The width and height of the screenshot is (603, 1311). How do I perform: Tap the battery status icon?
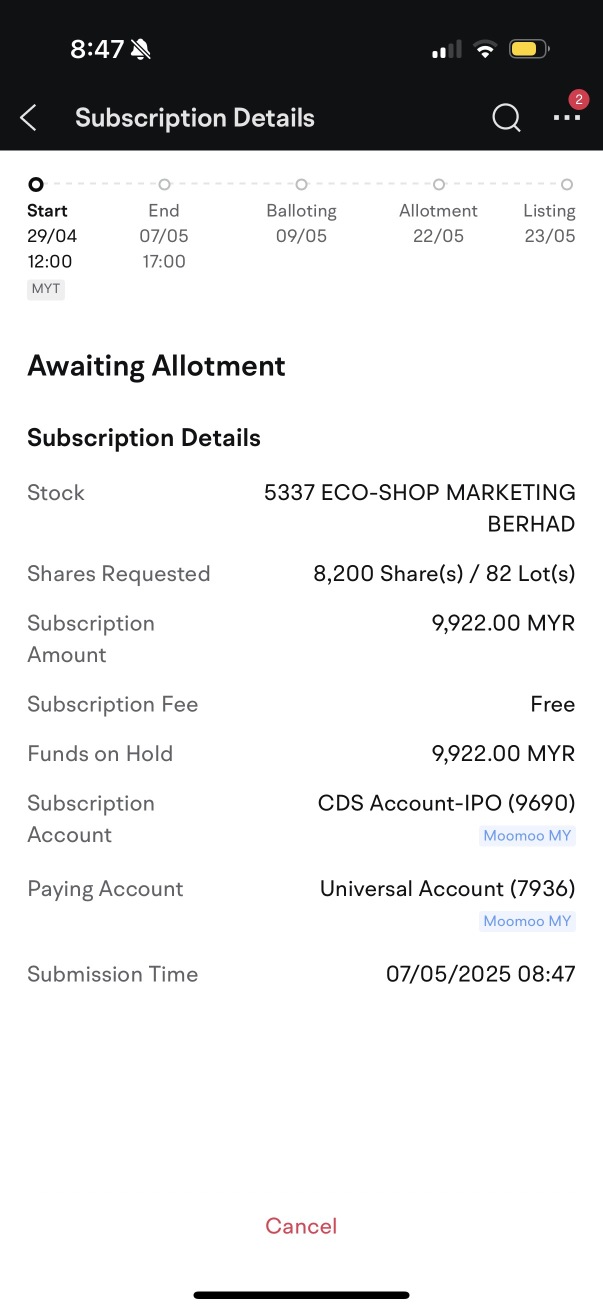click(529, 49)
